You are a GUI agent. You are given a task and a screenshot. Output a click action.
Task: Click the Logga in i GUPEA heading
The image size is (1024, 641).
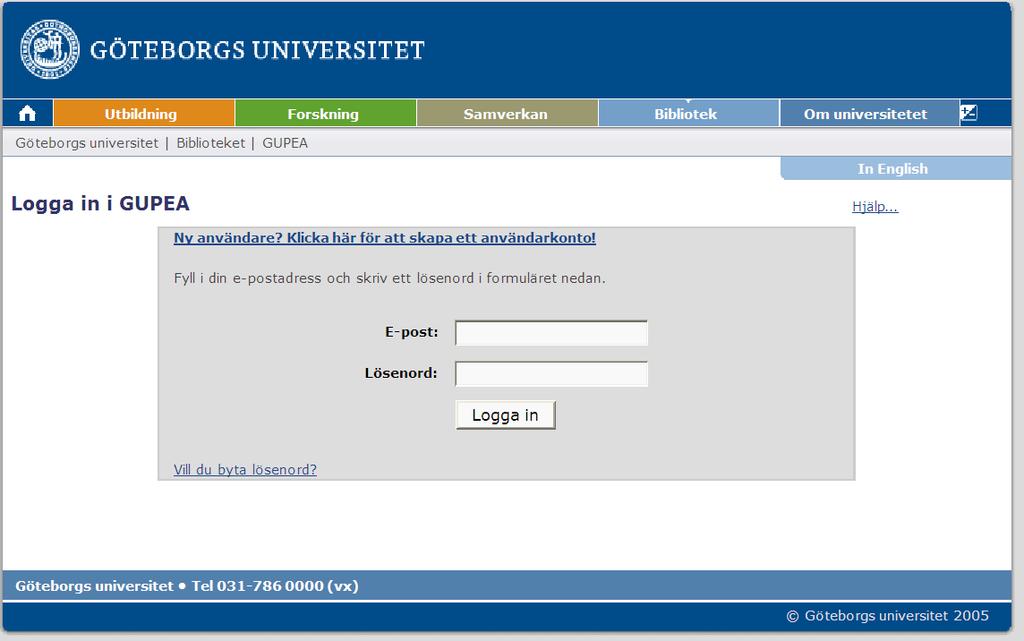(x=101, y=204)
